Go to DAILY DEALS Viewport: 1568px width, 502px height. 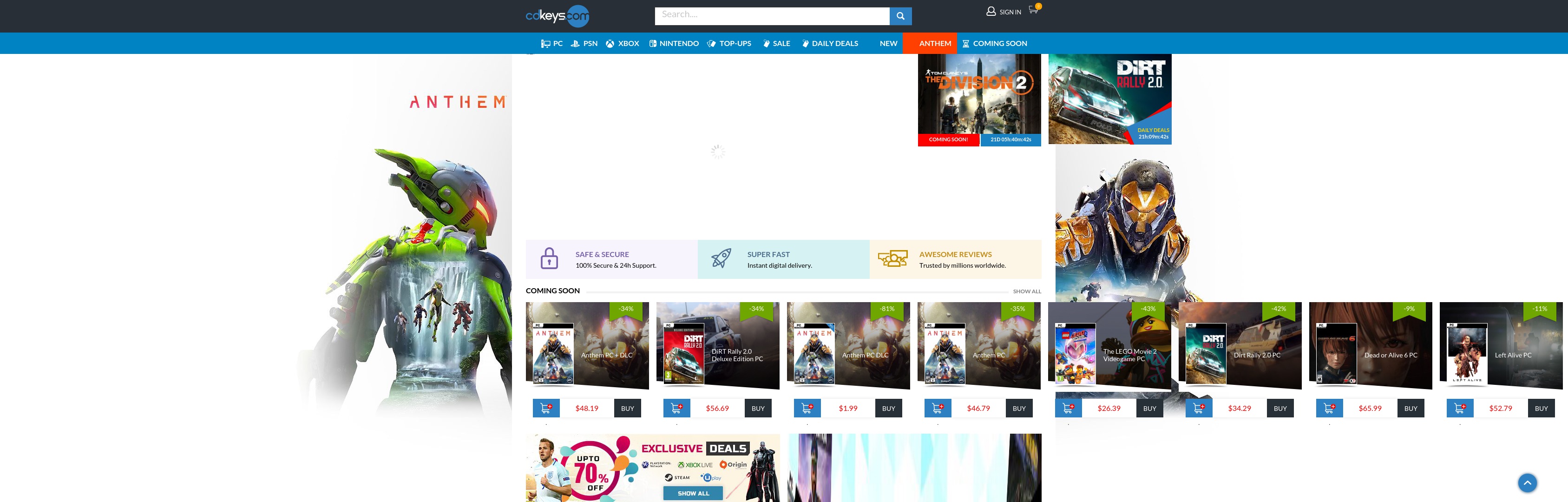830,43
